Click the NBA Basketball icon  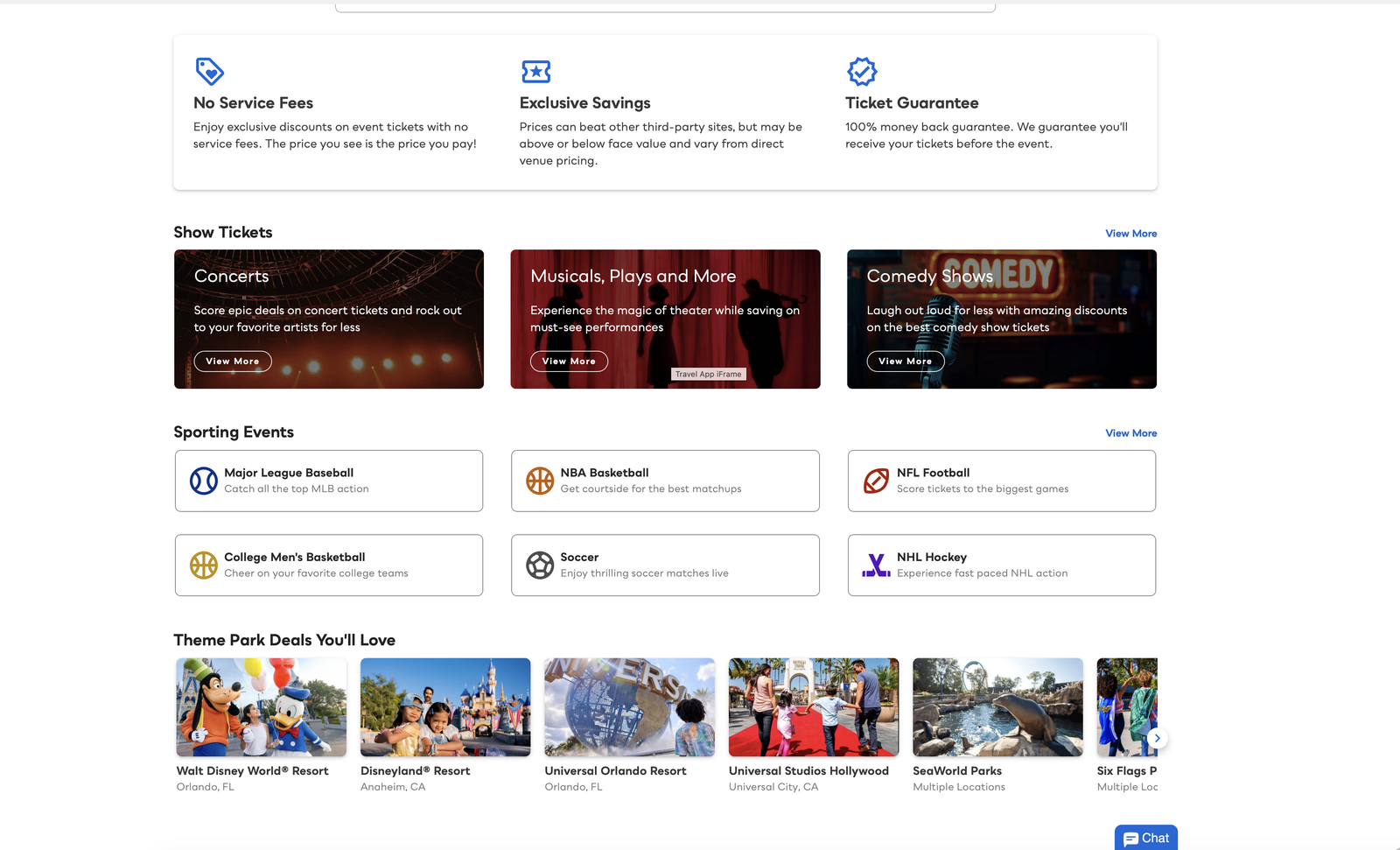click(x=540, y=481)
